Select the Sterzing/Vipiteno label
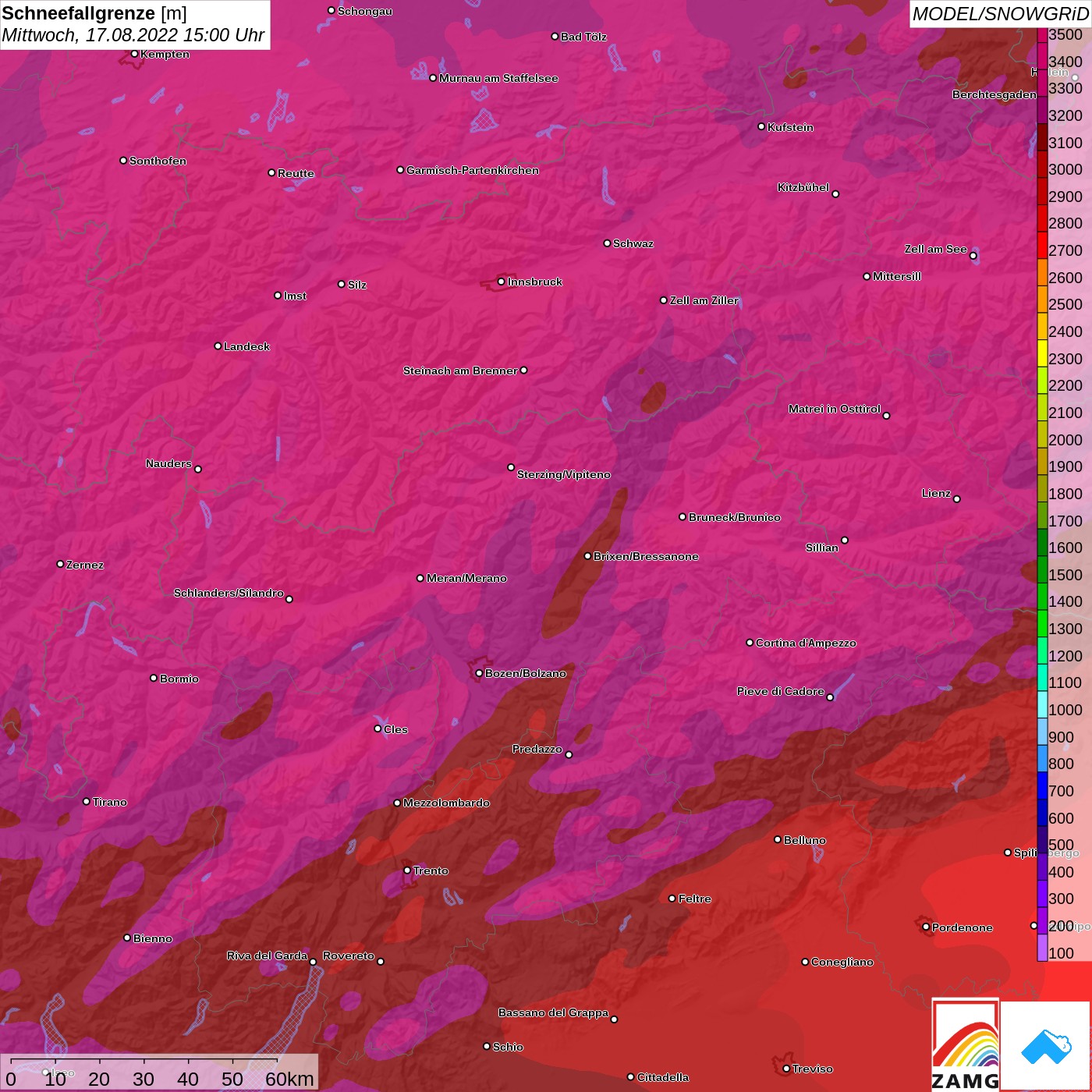 point(563,474)
